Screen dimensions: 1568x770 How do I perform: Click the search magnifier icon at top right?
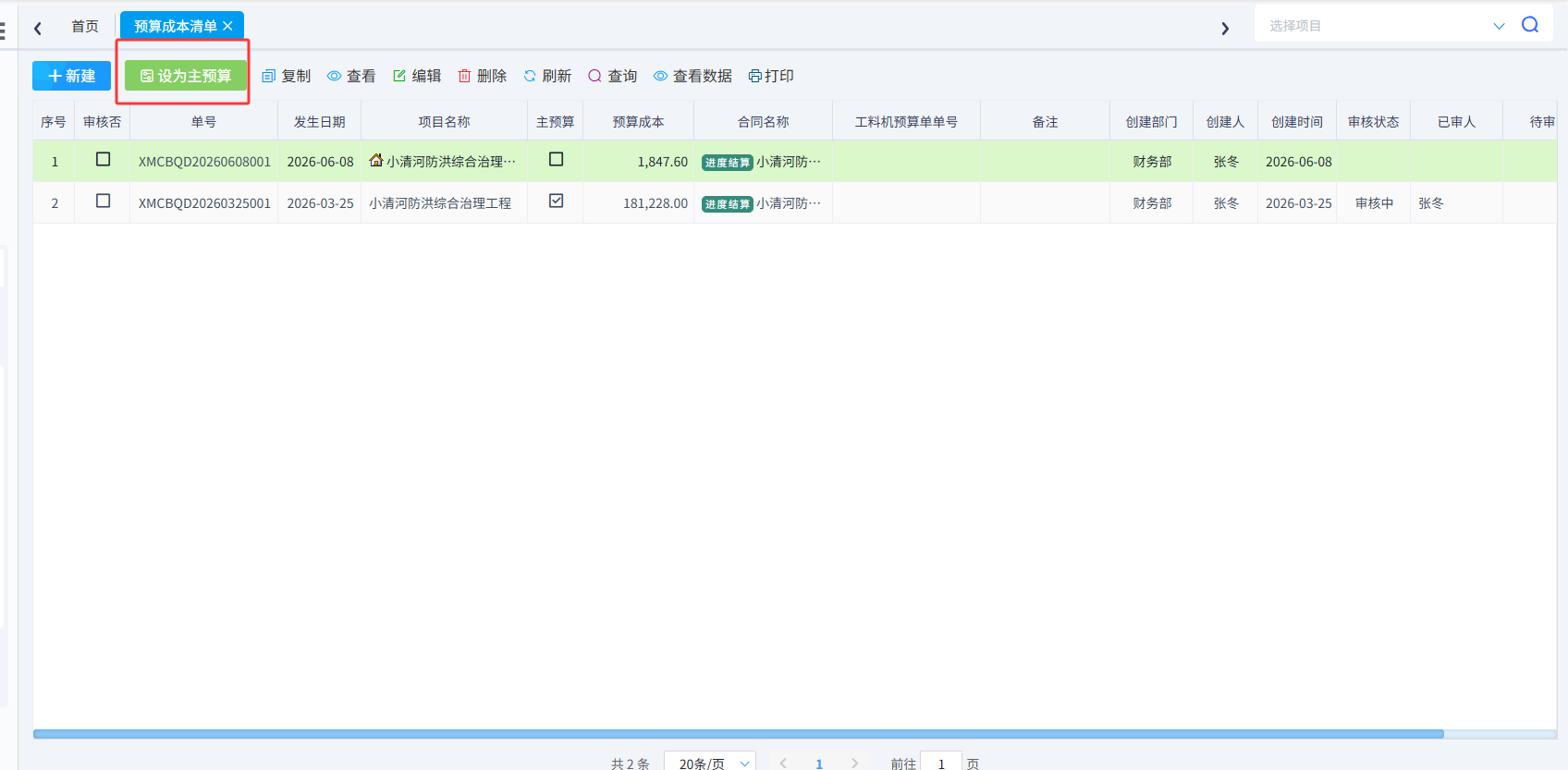click(x=1530, y=25)
